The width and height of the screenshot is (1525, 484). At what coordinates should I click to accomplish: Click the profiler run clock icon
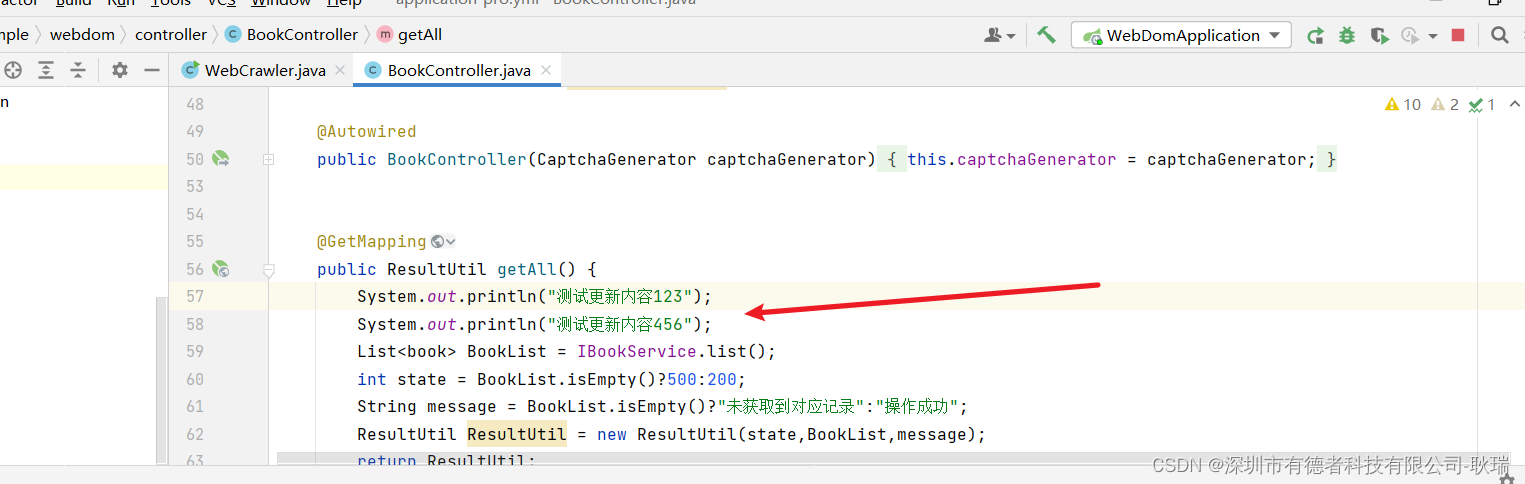[1410, 35]
